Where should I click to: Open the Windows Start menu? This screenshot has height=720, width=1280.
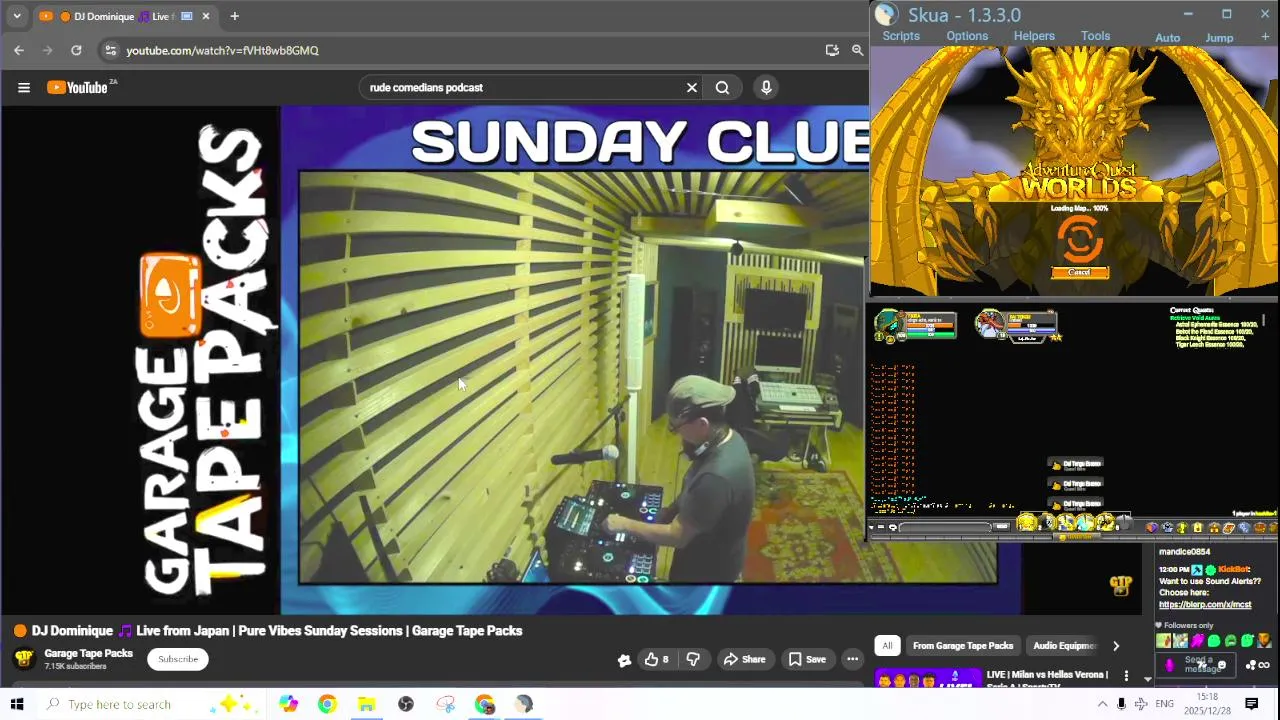17,704
